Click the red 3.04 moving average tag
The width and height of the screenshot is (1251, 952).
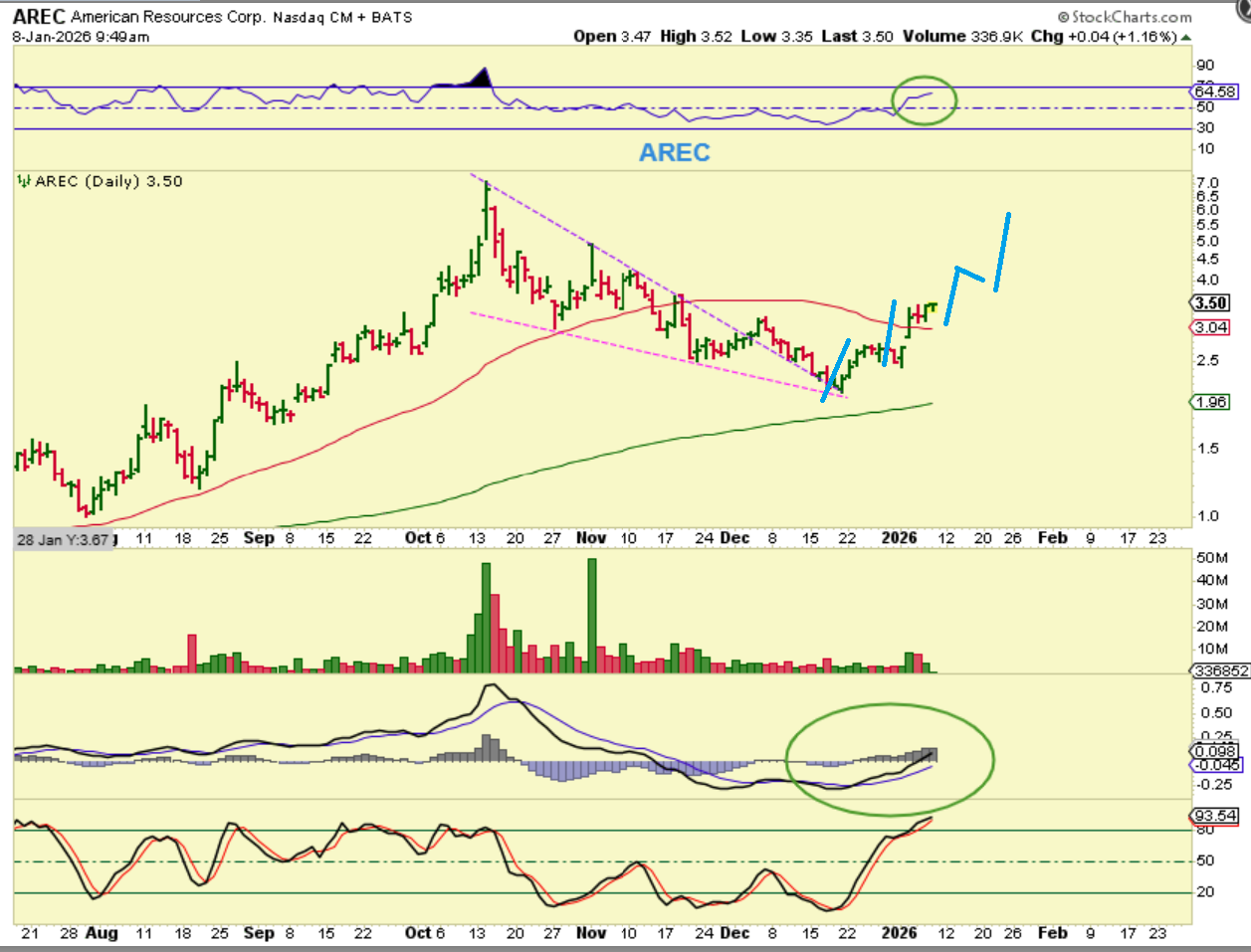point(1211,327)
